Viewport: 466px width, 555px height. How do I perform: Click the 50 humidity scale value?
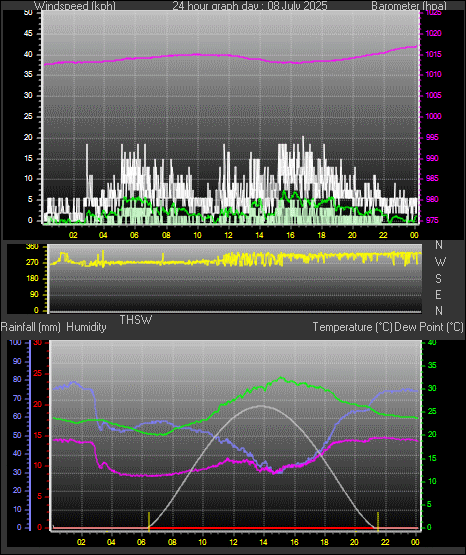click(17, 435)
